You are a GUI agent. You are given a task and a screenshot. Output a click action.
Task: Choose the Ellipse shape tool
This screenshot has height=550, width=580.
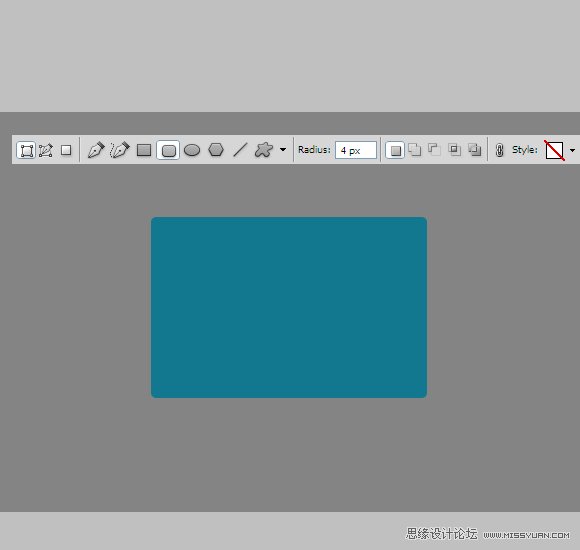(x=192, y=150)
